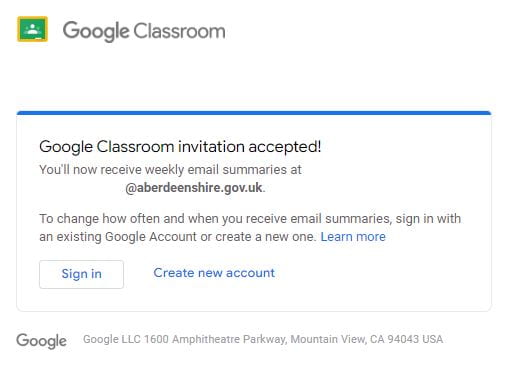This screenshot has width=511, height=367.
Task: Open the Create new account link
Action: pos(214,273)
